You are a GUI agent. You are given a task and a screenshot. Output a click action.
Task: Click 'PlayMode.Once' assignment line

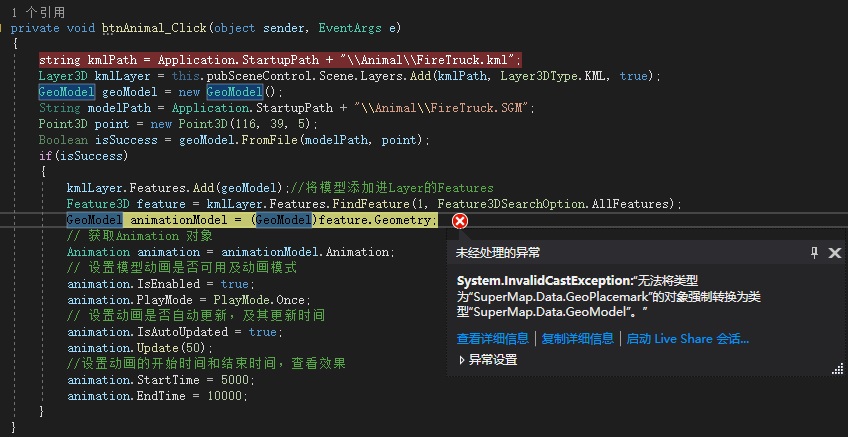(189, 300)
